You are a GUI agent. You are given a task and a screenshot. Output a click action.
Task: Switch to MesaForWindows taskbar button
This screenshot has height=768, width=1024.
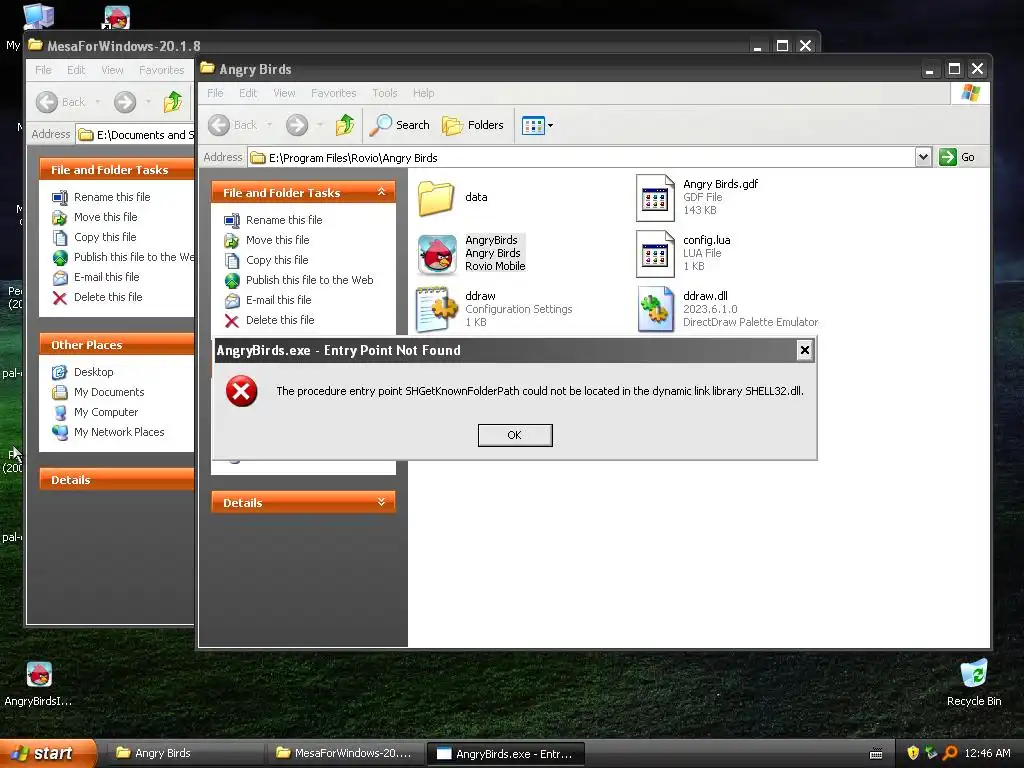pos(344,754)
